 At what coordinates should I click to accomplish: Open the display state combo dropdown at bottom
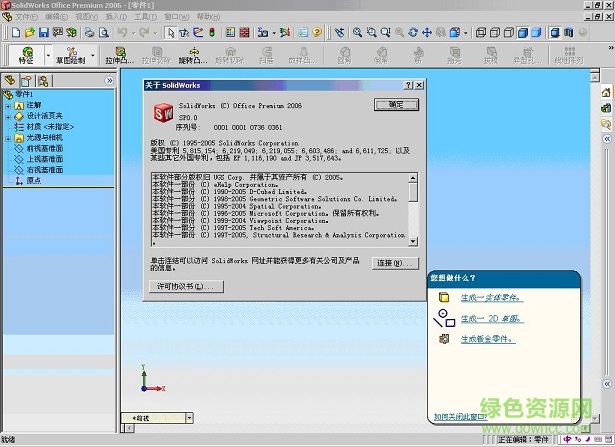point(189,418)
